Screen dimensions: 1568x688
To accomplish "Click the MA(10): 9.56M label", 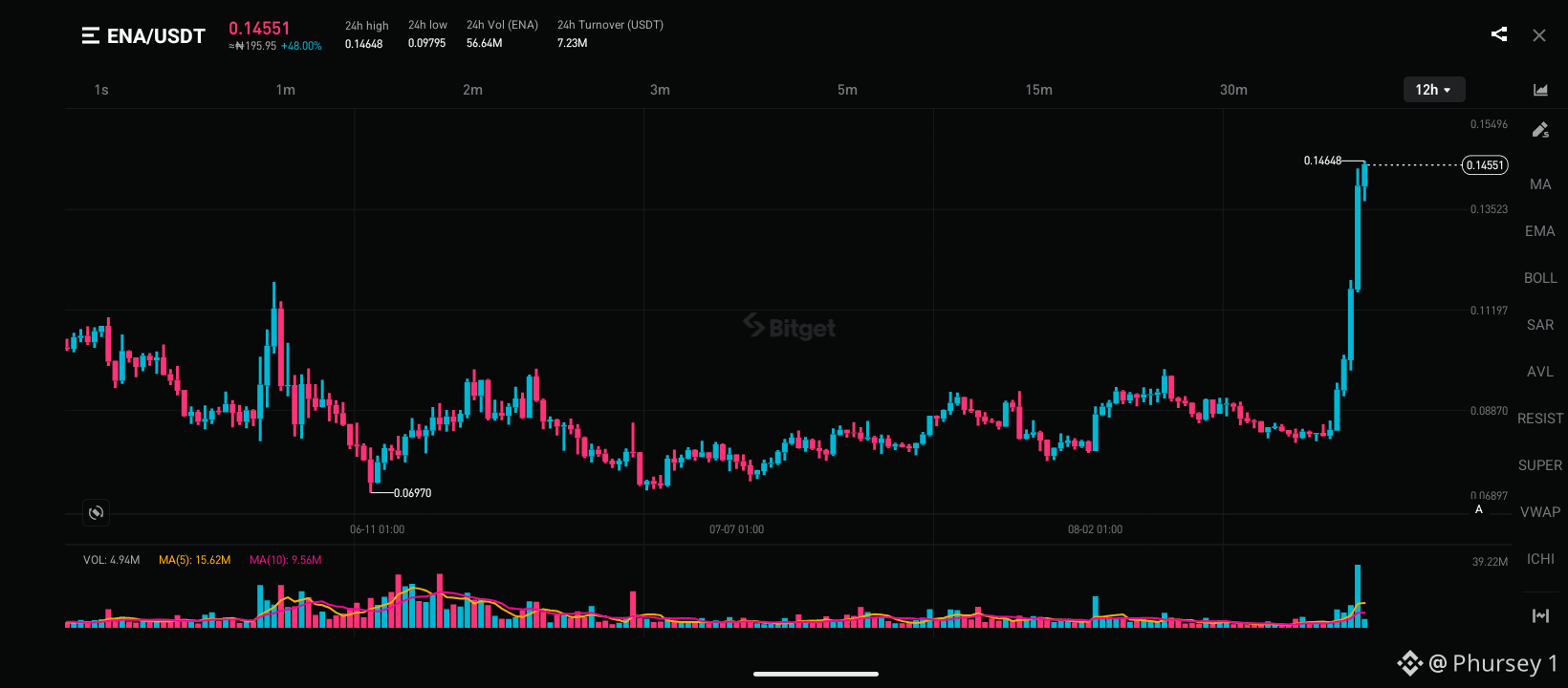I will pyautogui.click(x=286, y=560).
